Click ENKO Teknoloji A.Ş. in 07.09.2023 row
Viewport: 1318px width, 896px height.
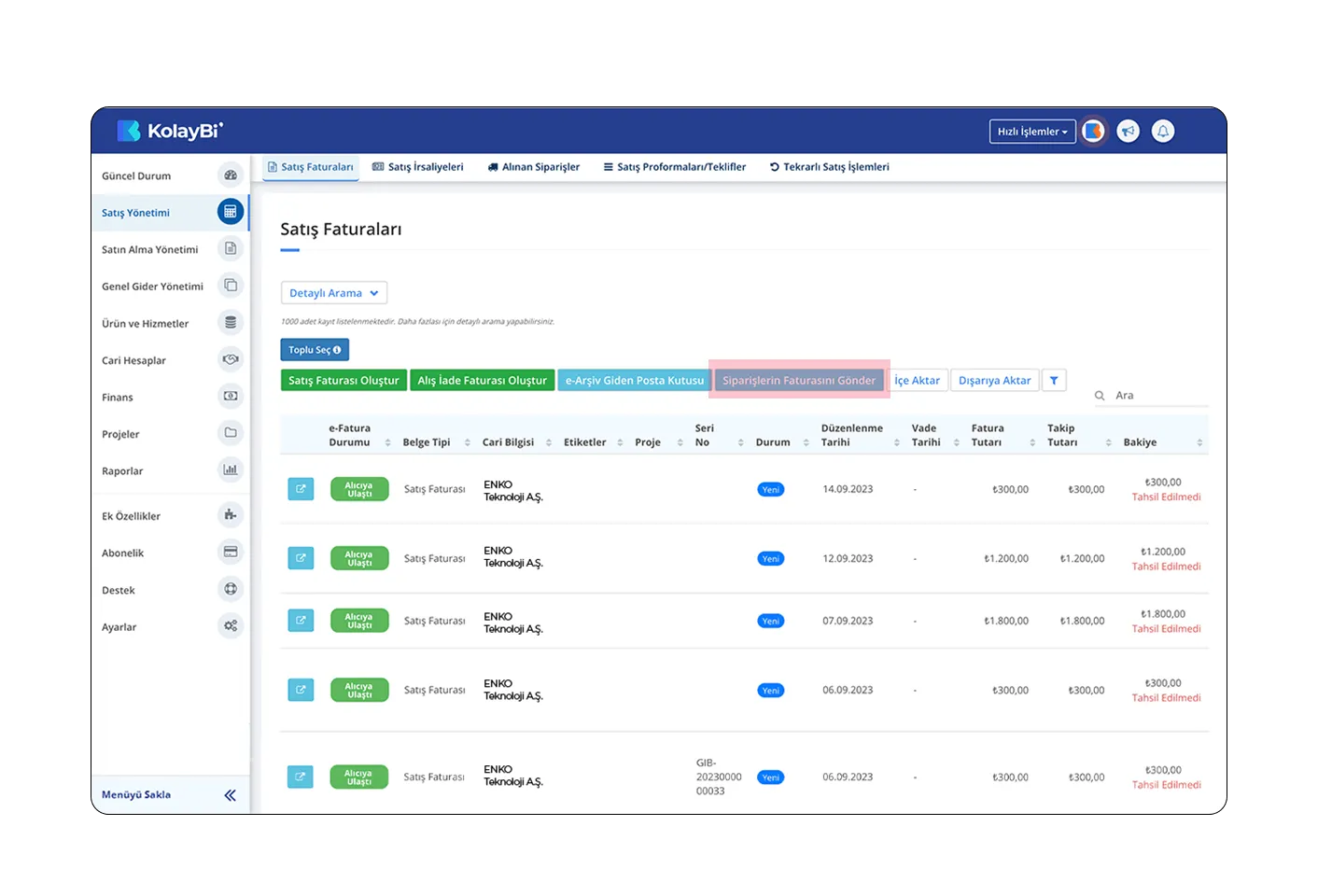(x=513, y=623)
